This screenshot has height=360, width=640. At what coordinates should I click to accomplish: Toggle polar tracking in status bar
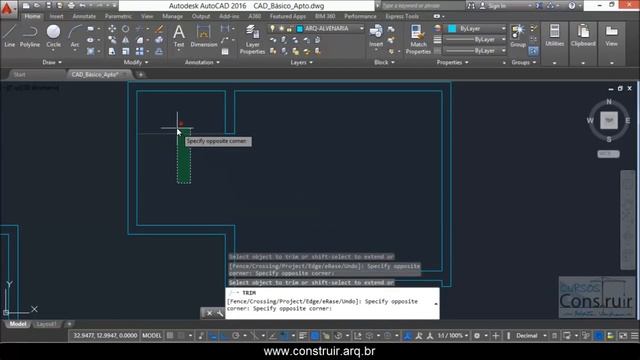coord(236,336)
